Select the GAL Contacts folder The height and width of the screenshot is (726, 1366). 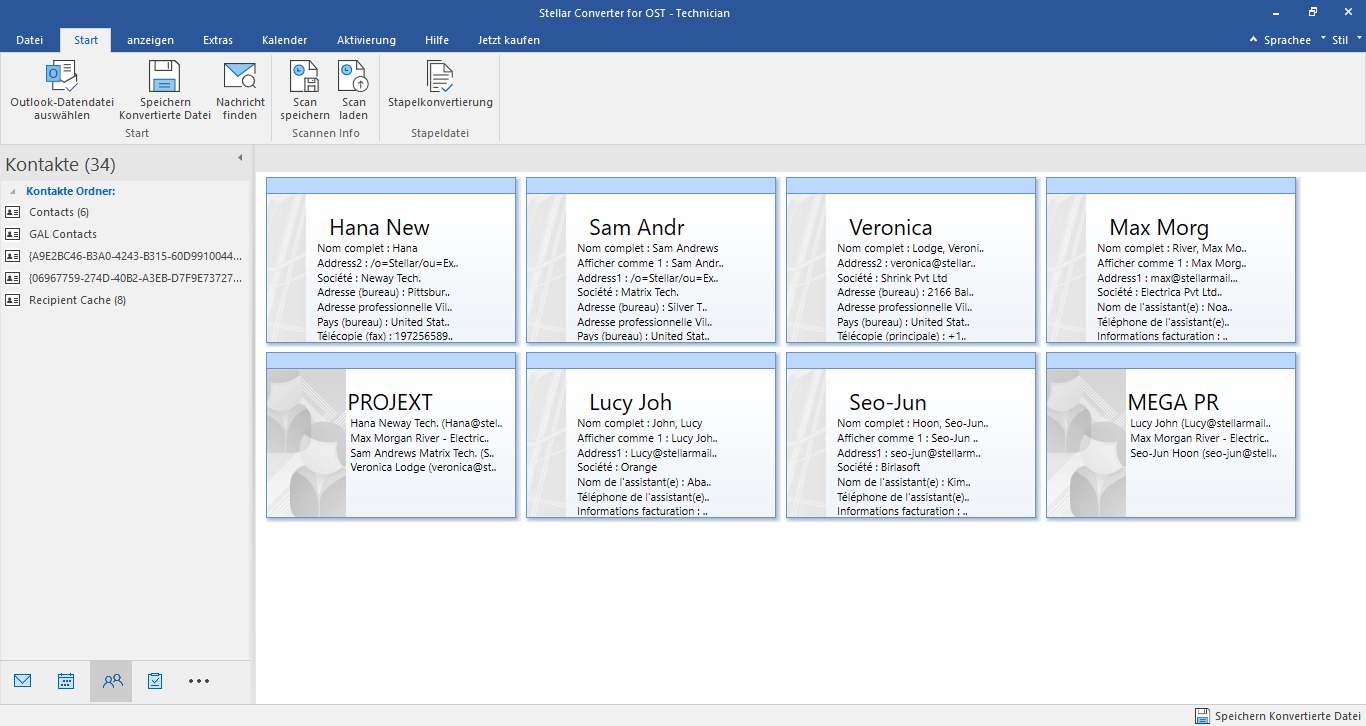click(63, 234)
